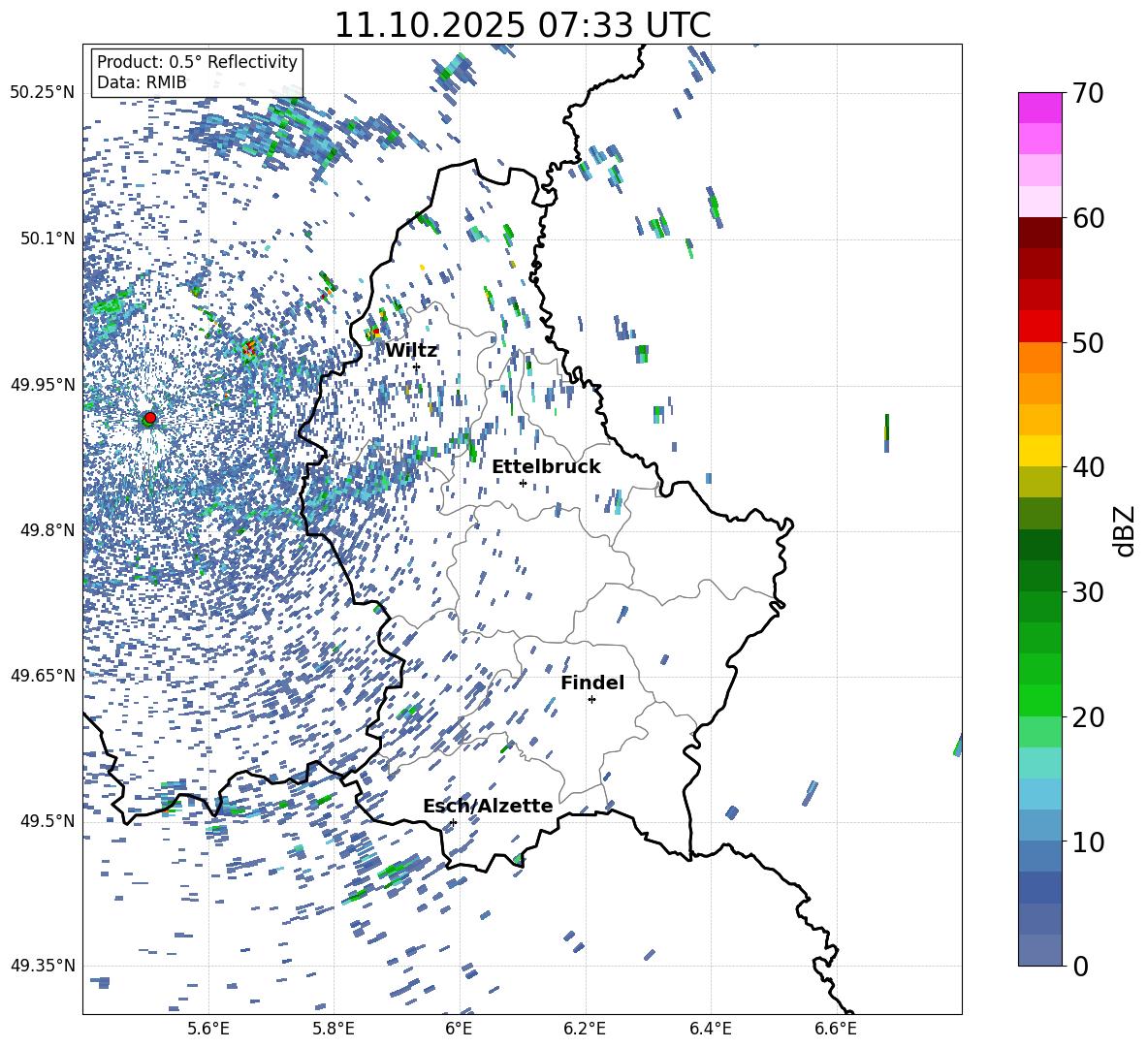
Task: Pick the bright red swatch just above 50
Action: pos(1039,326)
